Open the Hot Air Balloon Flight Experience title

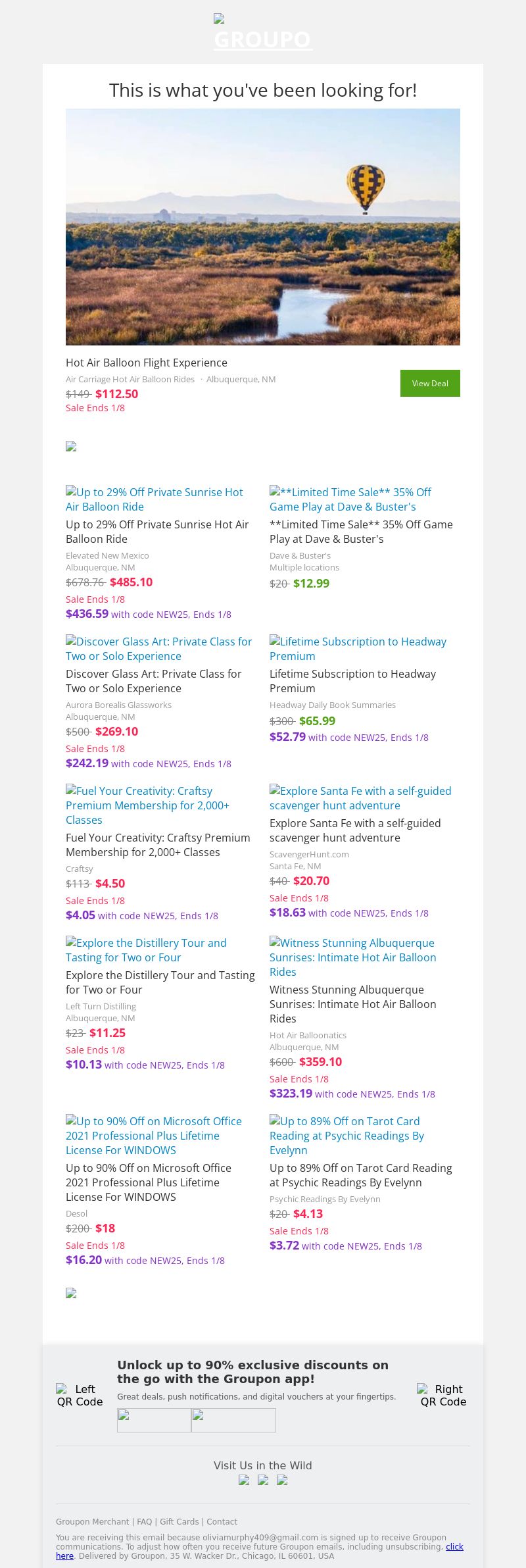(x=147, y=363)
